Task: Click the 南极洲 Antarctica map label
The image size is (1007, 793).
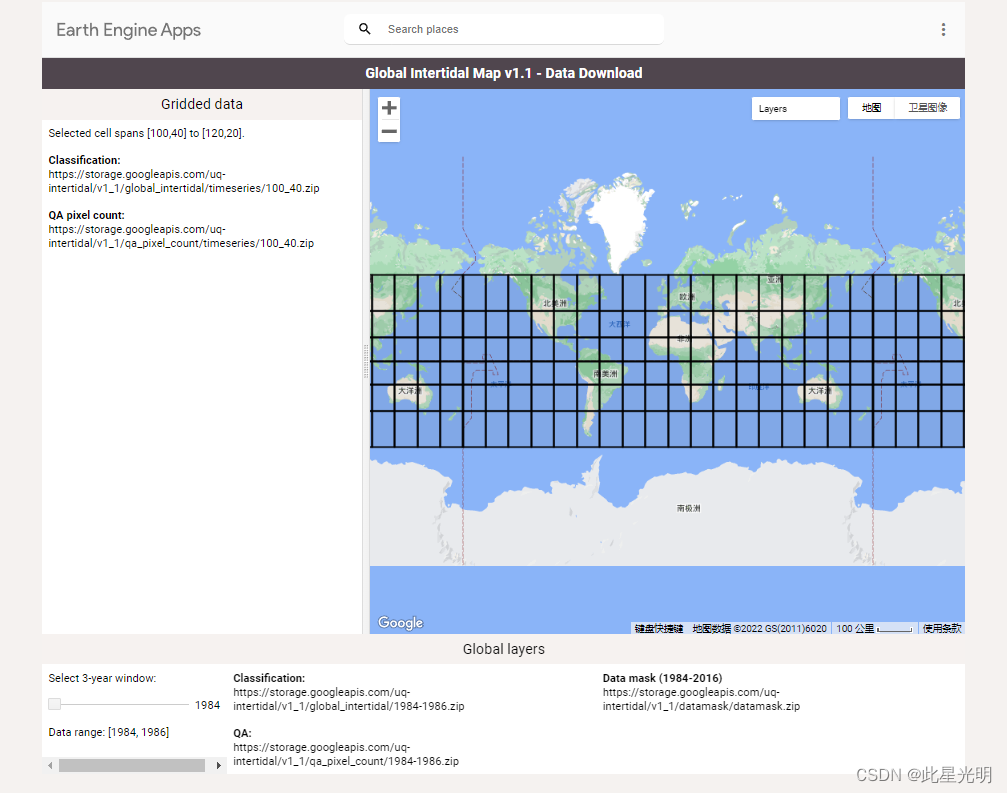Action: pyautogui.click(x=688, y=508)
